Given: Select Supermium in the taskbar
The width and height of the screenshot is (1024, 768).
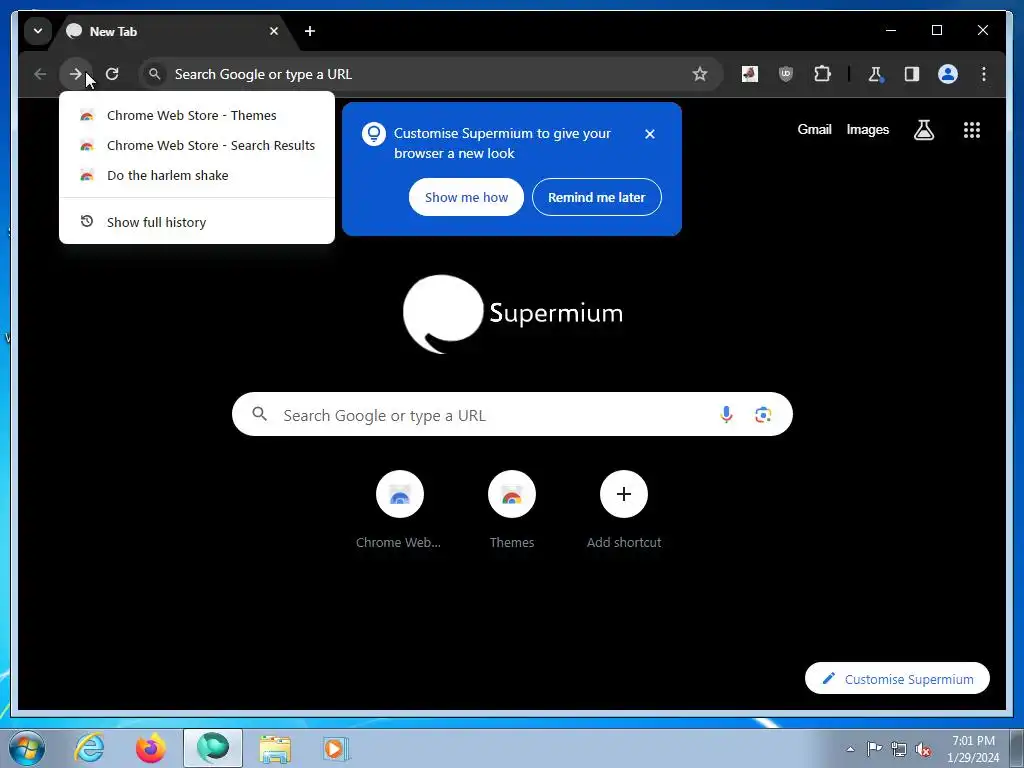Looking at the screenshot, I should coord(213,748).
